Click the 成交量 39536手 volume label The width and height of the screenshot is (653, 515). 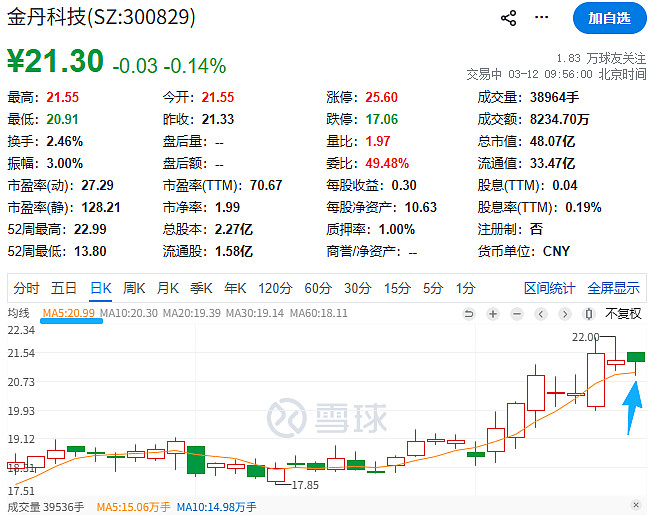46,507
